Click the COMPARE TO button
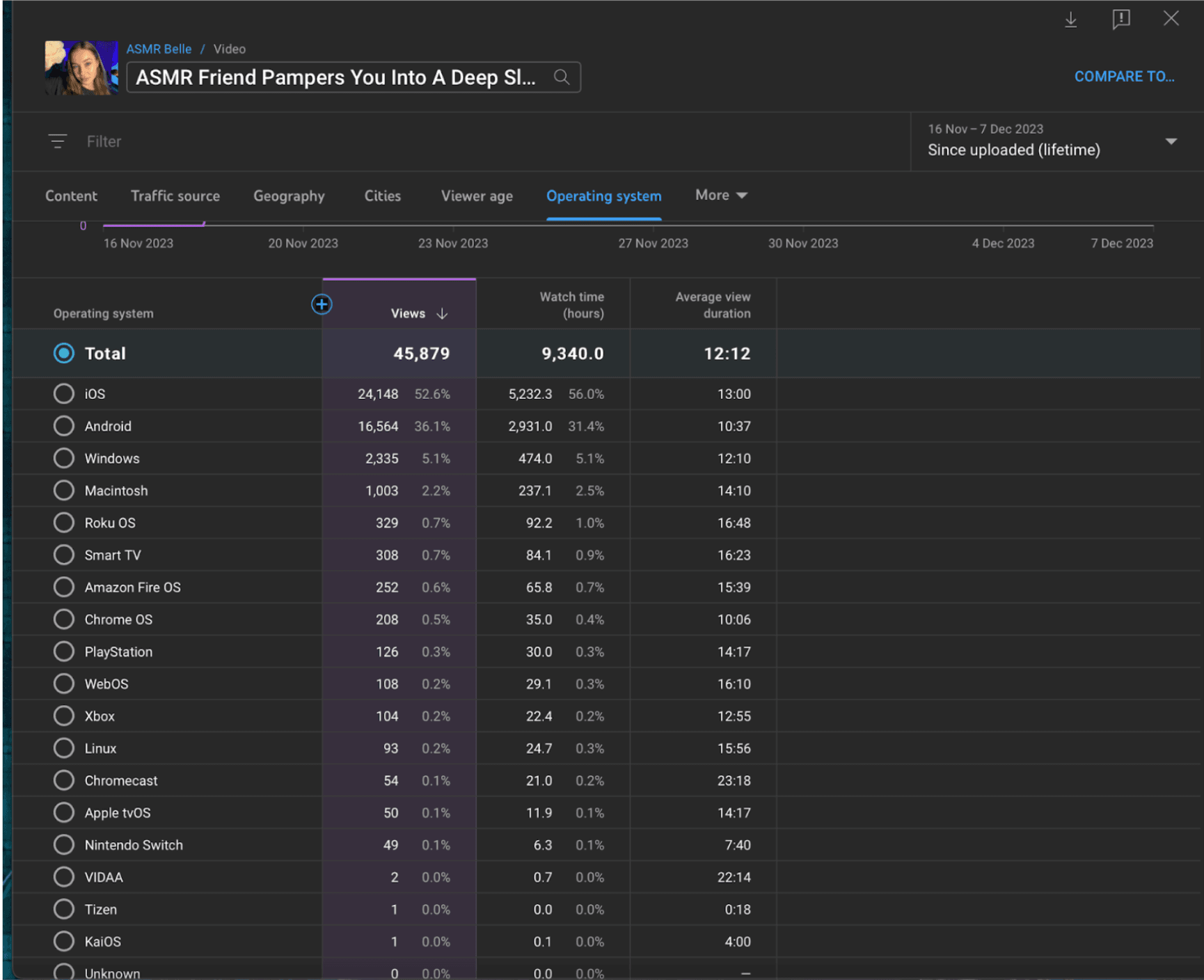1204x980 pixels. 1124,77
